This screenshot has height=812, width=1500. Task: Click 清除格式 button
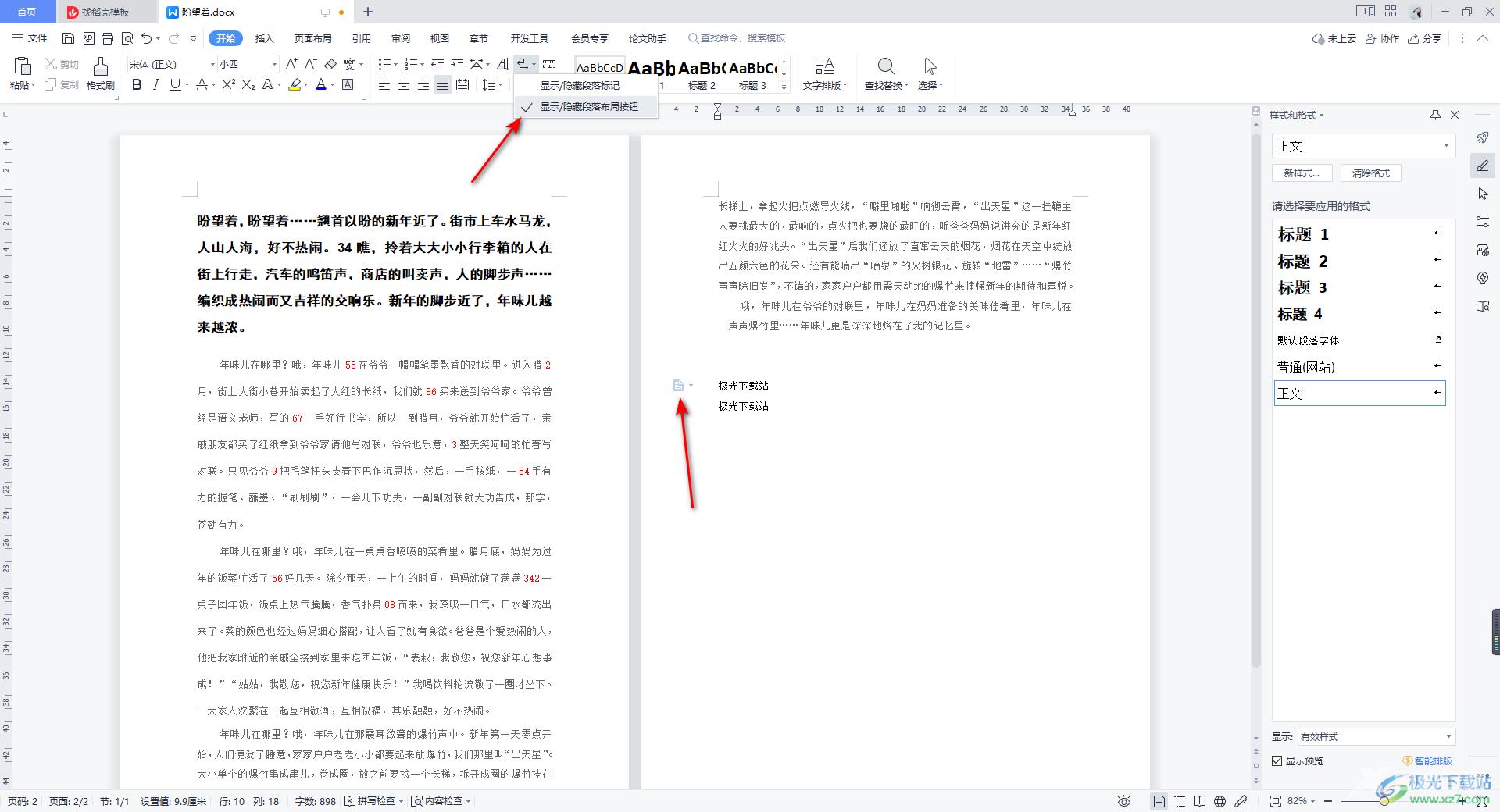1371,173
